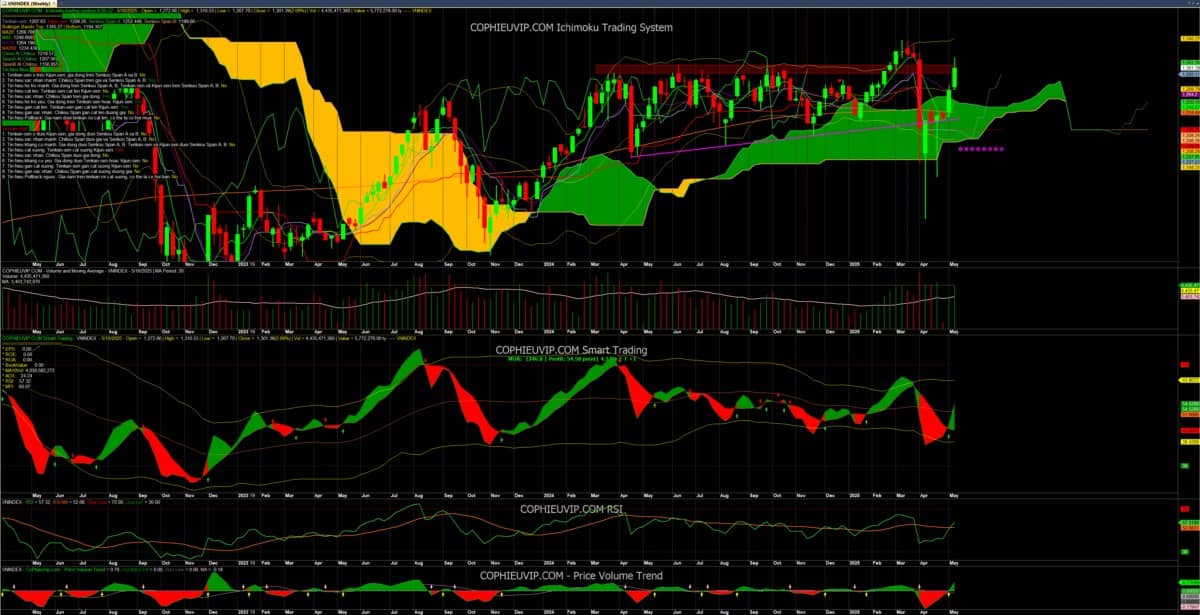Screen dimensions: 1200x615
Task: Click the Volume and Moving Average pane title
Action: coord(93,271)
